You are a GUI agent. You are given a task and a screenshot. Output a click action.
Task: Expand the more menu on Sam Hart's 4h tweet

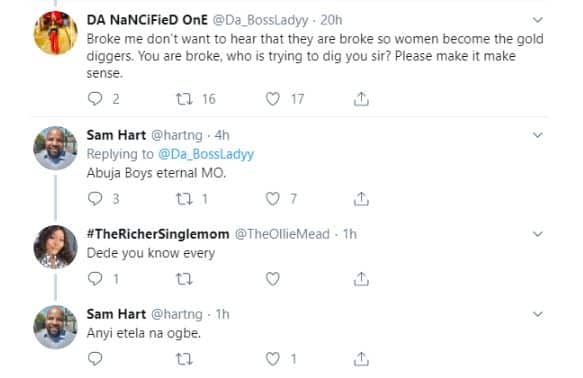tap(538, 135)
